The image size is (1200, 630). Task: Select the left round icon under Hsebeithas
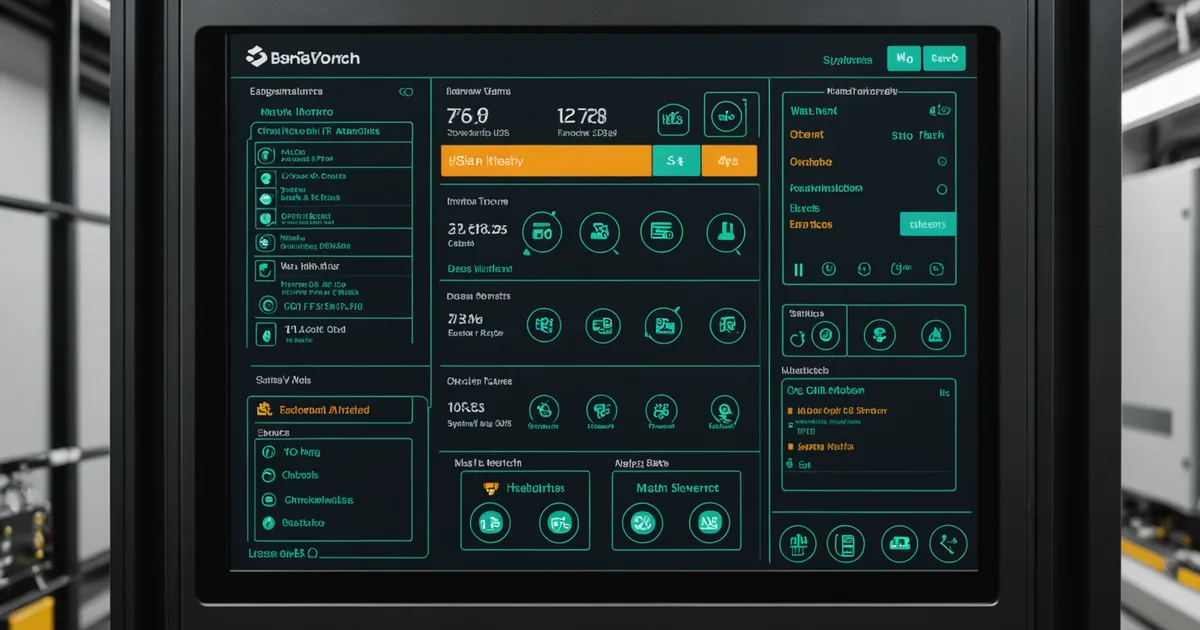(x=490, y=523)
